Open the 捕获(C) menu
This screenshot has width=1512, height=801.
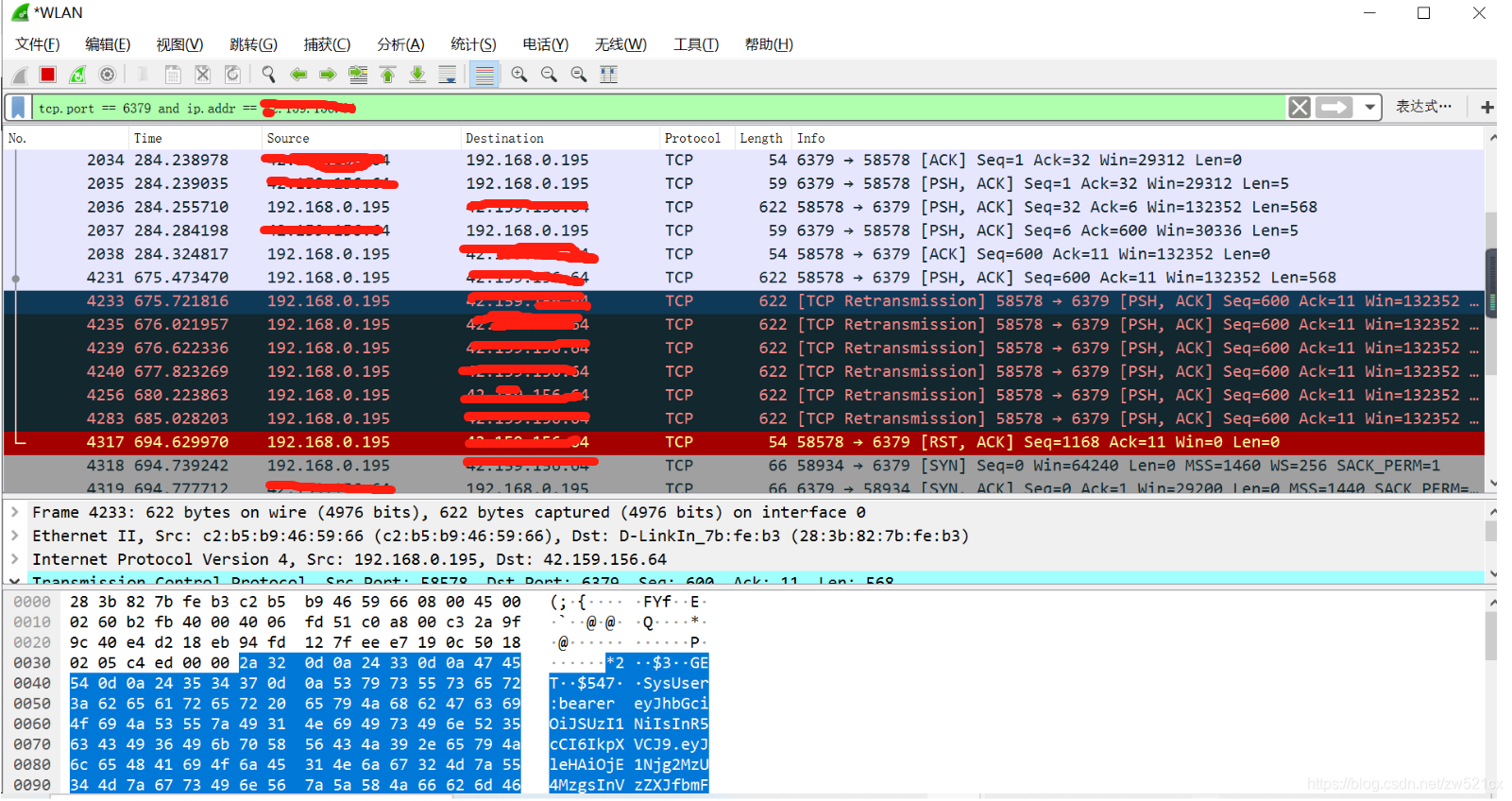coord(327,44)
